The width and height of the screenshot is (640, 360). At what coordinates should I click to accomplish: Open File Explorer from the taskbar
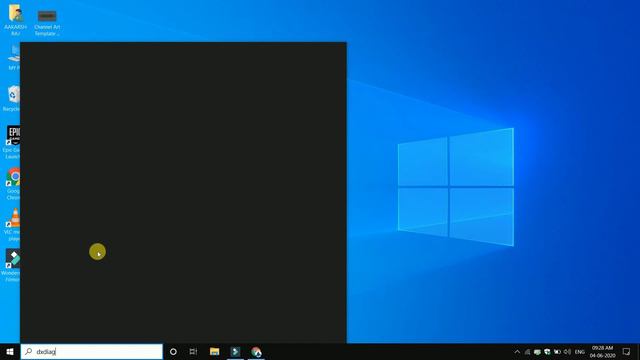coord(214,351)
